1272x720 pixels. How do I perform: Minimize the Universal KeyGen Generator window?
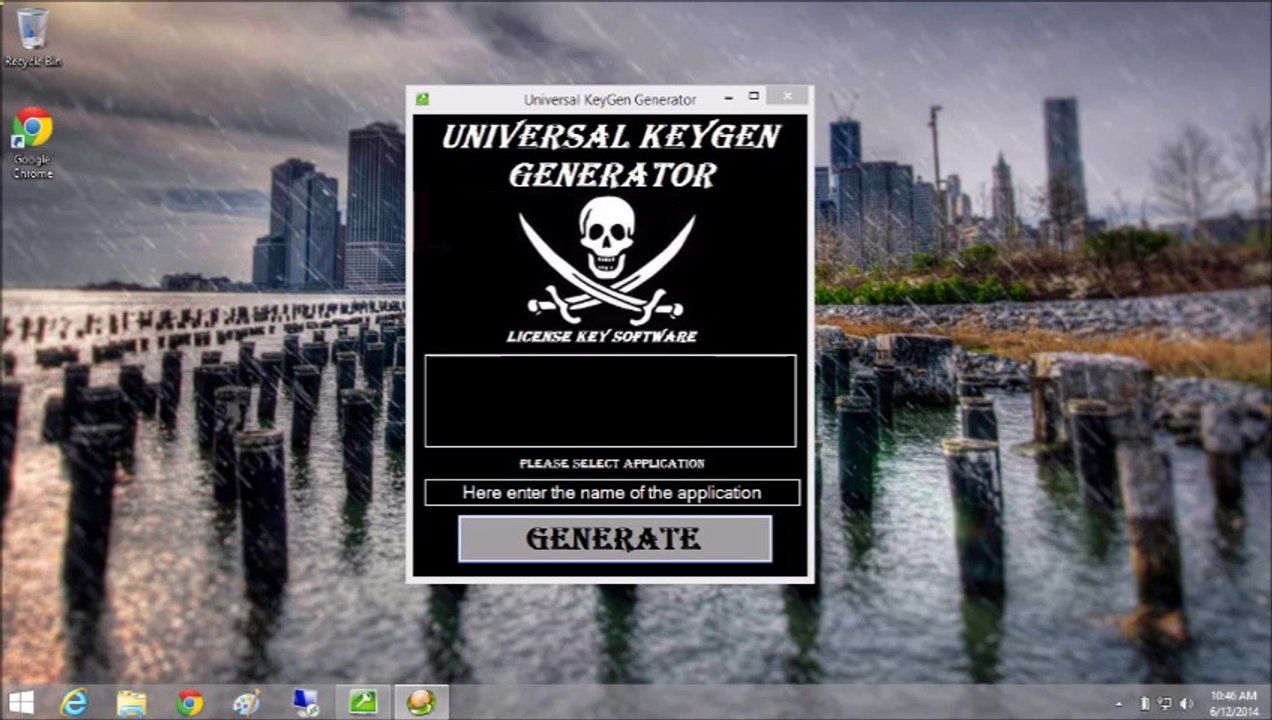pyautogui.click(x=728, y=98)
